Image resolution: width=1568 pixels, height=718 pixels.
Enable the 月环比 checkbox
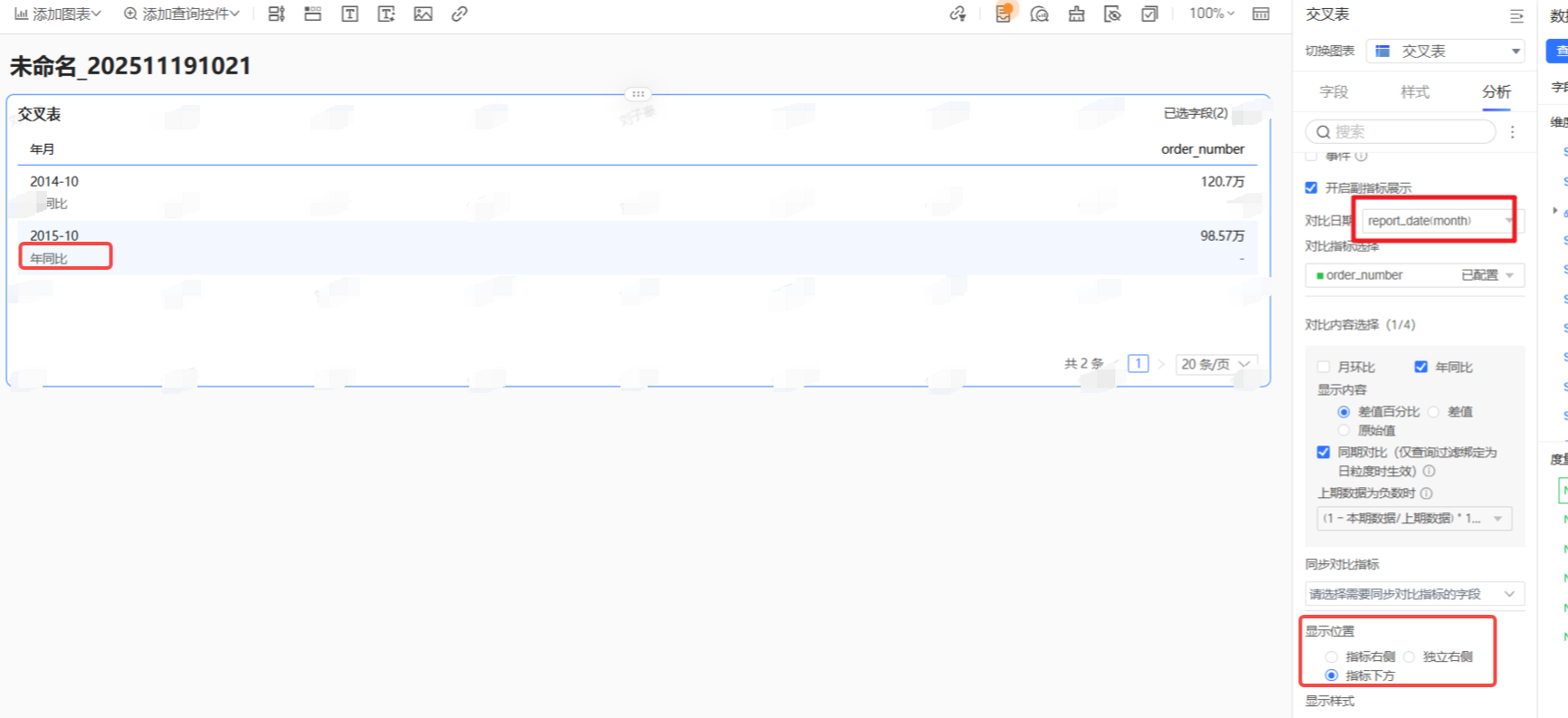[x=1323, y=367]
